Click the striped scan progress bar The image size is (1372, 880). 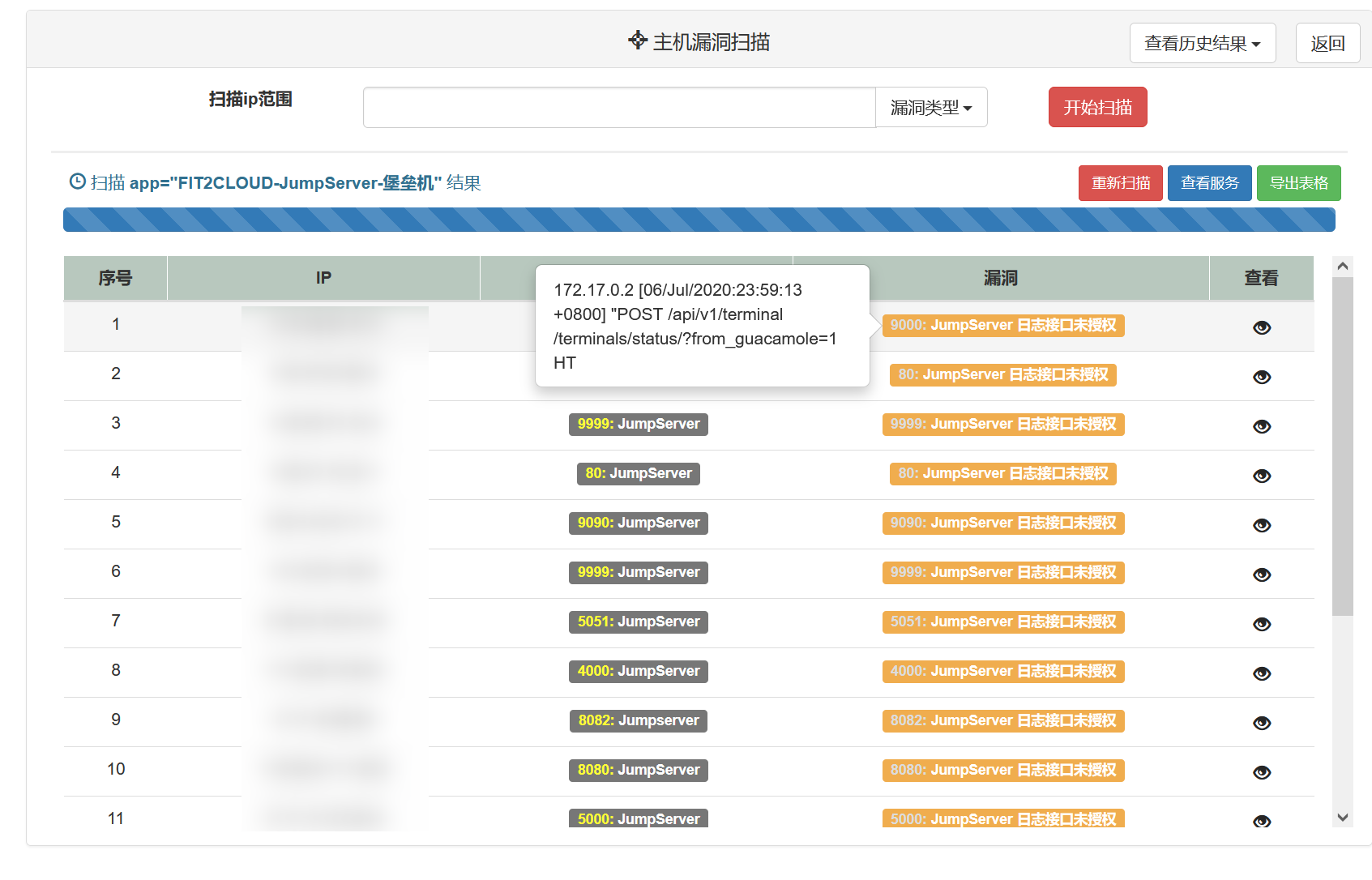point(699,220)
